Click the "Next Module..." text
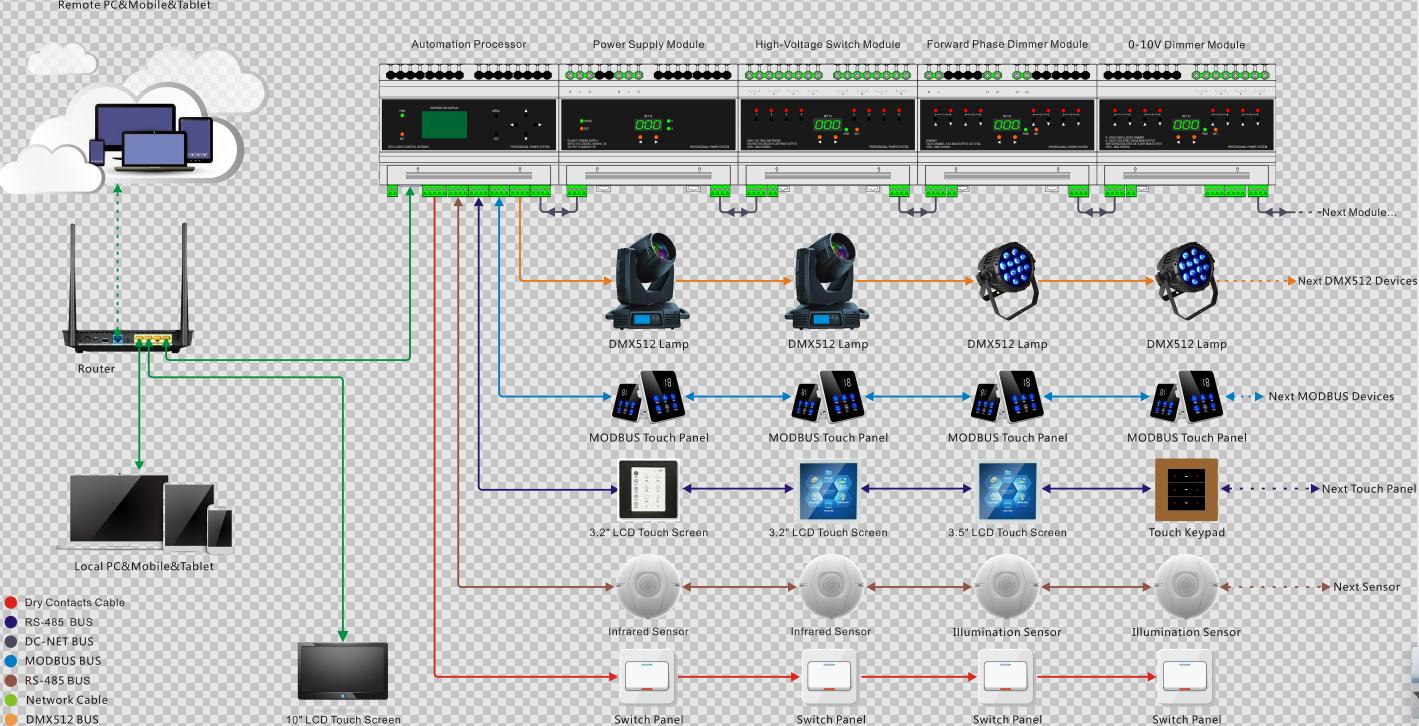 pos(1357,212)
